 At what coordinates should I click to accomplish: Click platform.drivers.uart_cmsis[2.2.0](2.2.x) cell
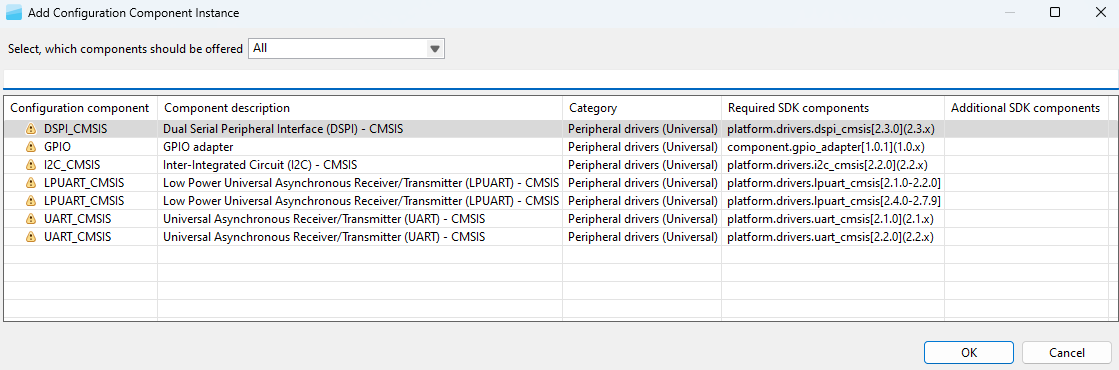(x=834, y=236)
